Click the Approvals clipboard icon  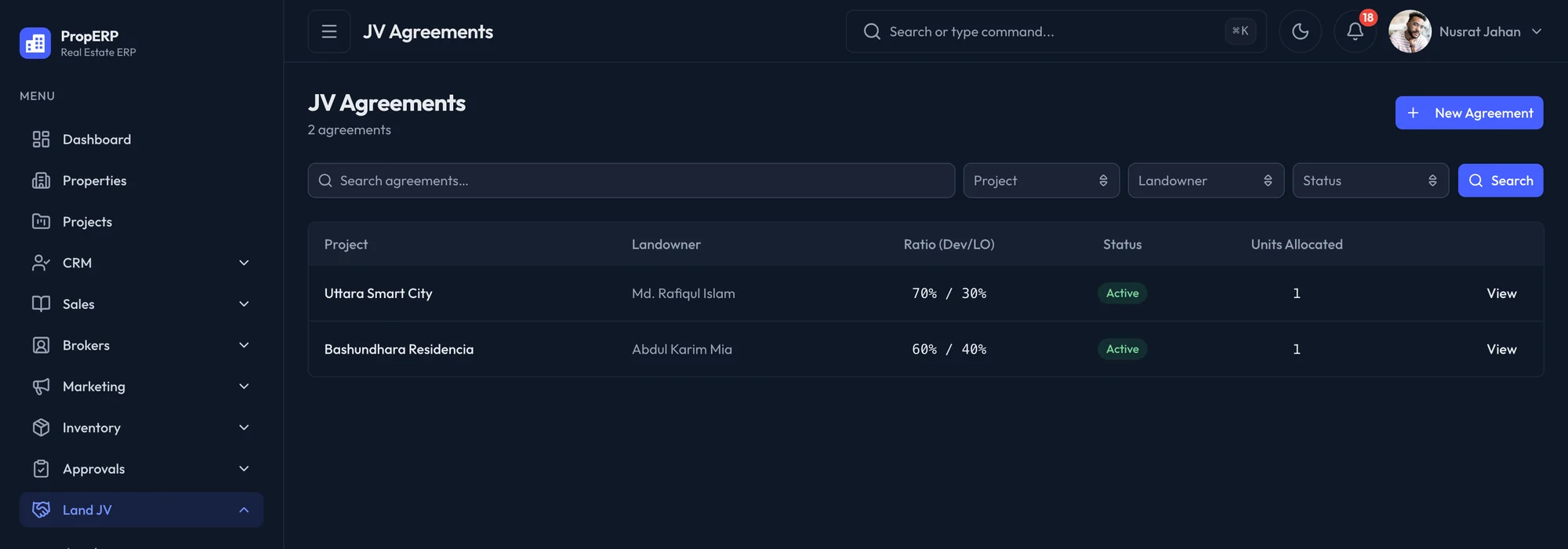pos(41,469)
